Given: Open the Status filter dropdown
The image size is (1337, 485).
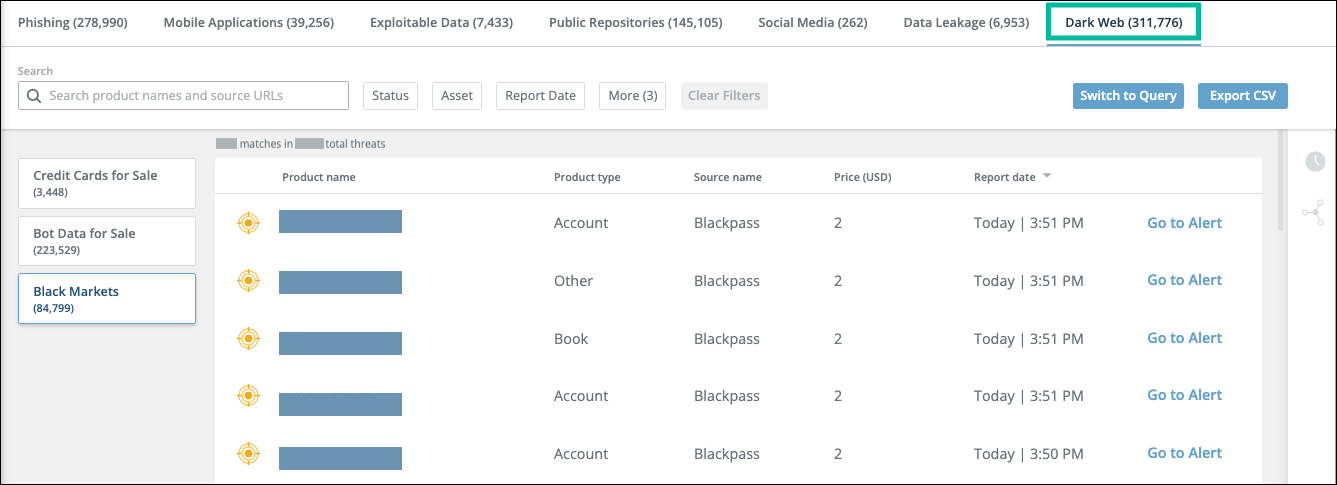Looking at the screenshot, I should click(390, 96).
